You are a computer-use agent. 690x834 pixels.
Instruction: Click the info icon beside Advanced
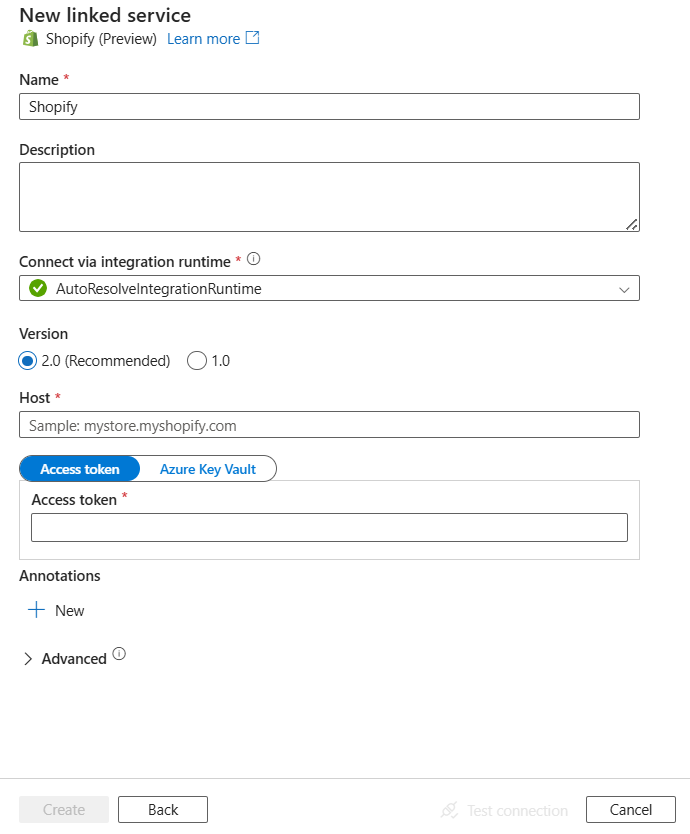[119, 653]
